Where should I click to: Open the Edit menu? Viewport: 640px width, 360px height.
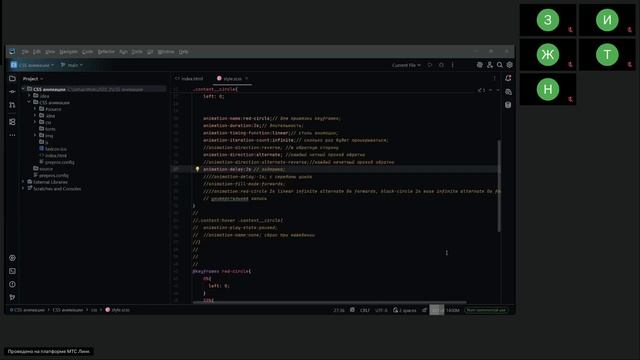[x=37, y=52]
